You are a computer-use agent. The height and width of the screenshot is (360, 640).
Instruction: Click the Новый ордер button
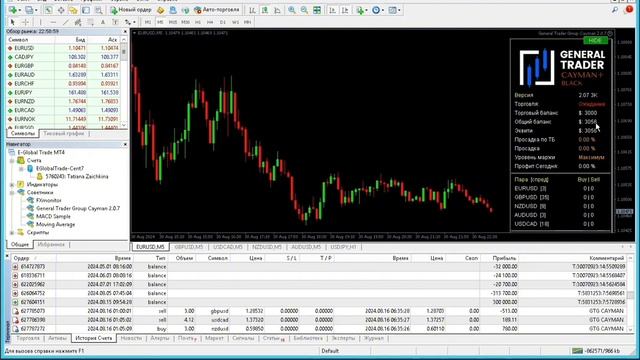[x=131, y=10]
